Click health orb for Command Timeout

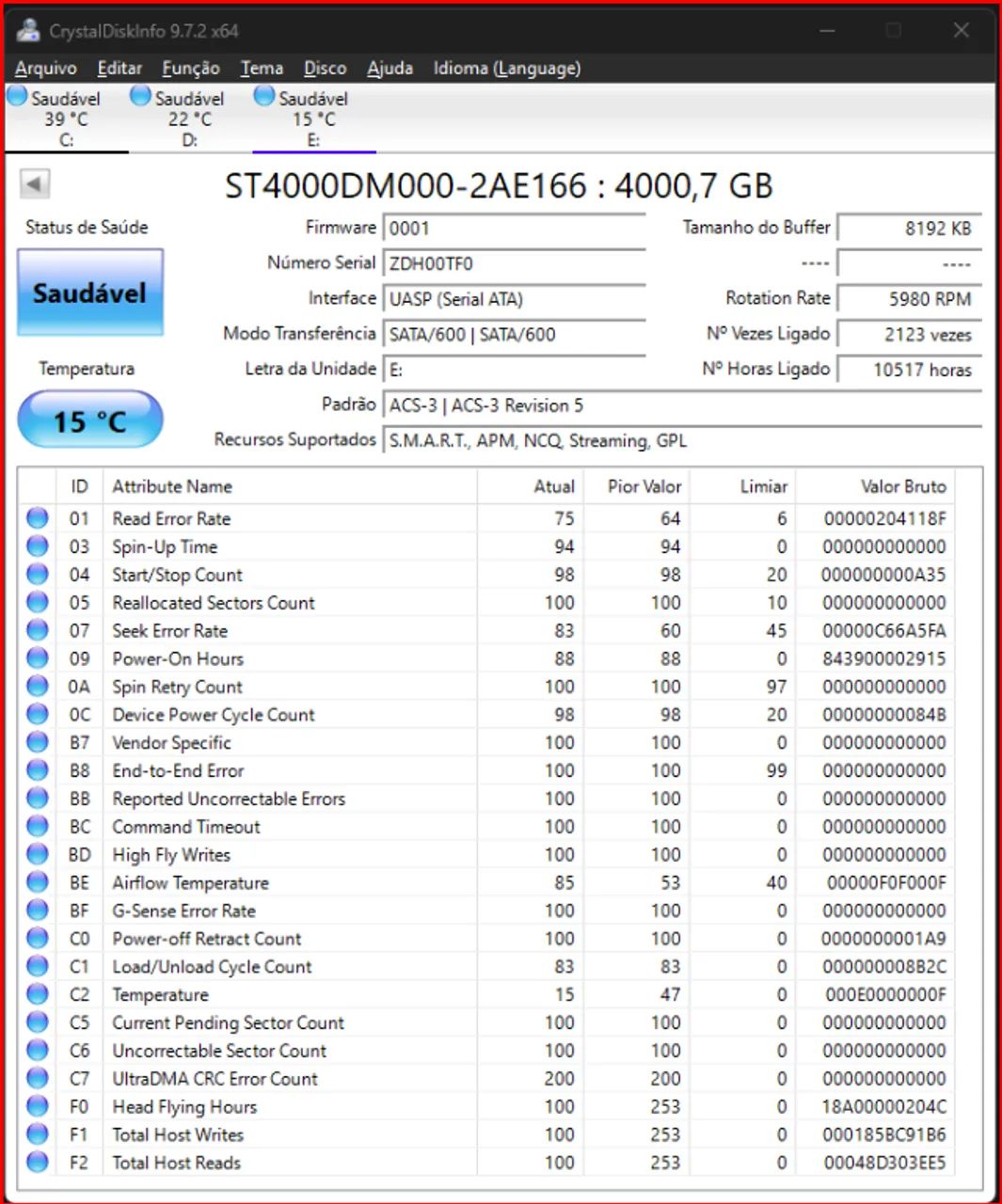pos(37,826)
